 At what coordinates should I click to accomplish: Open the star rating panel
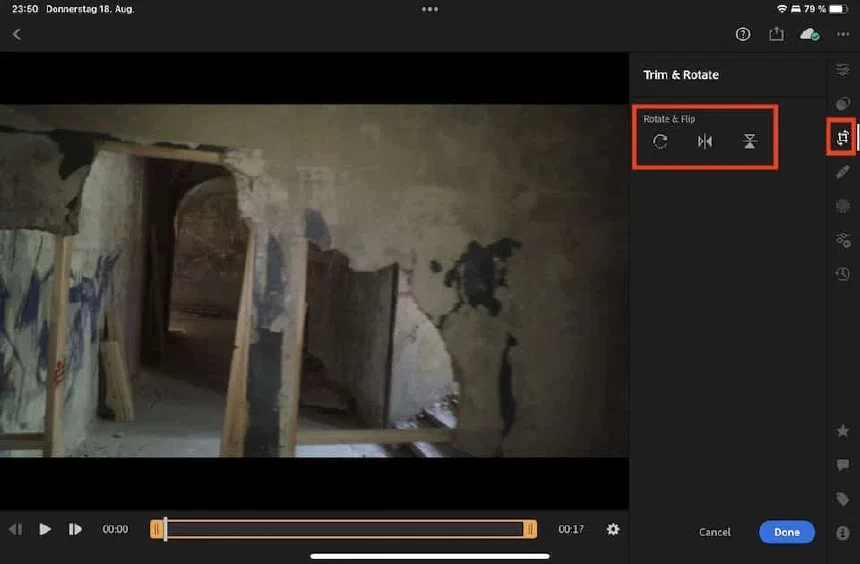click(x=843, y=431)
